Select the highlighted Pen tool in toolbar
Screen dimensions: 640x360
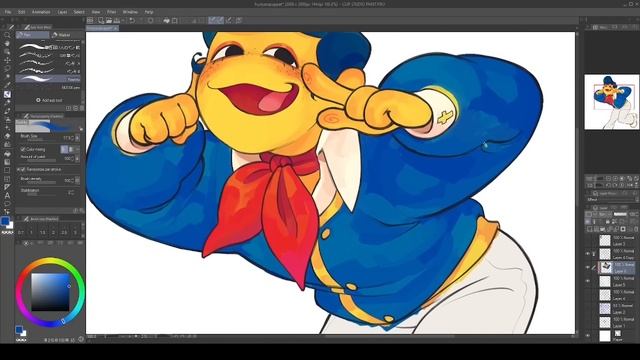tap(7, 94)
